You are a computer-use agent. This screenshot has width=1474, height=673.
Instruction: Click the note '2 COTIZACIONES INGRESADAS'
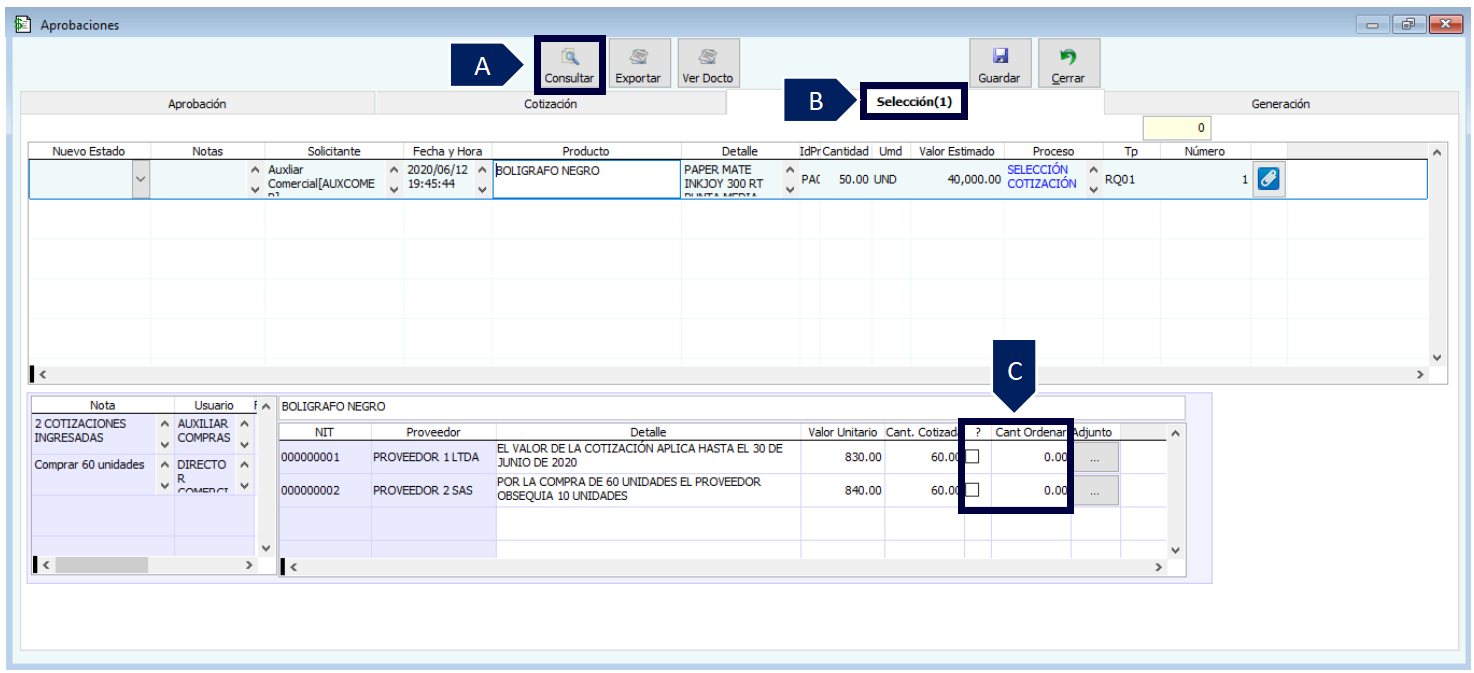tap(93, 431)
